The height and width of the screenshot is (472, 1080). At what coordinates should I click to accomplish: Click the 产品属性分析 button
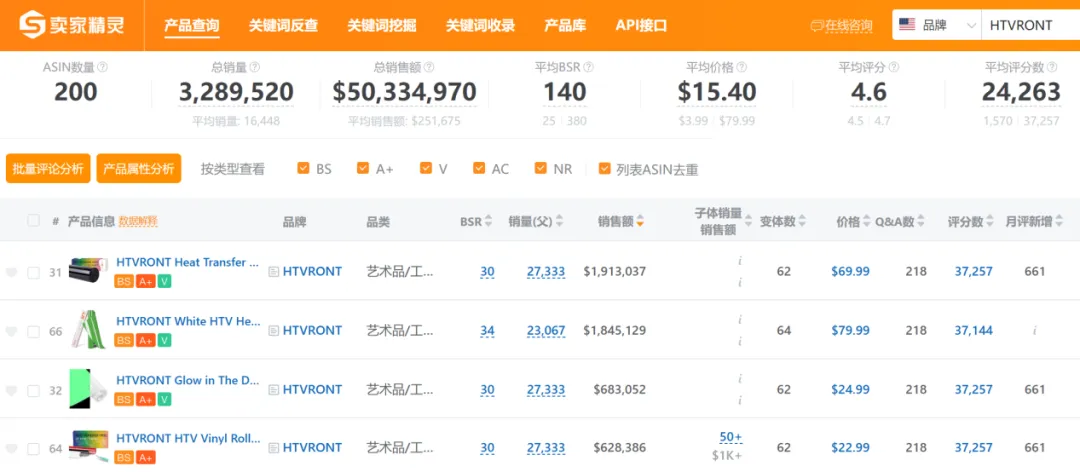138,169
